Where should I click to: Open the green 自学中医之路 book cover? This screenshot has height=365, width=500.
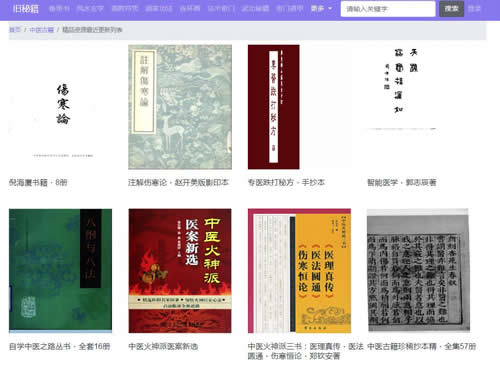pyautogui.click(x=60, y=271)
